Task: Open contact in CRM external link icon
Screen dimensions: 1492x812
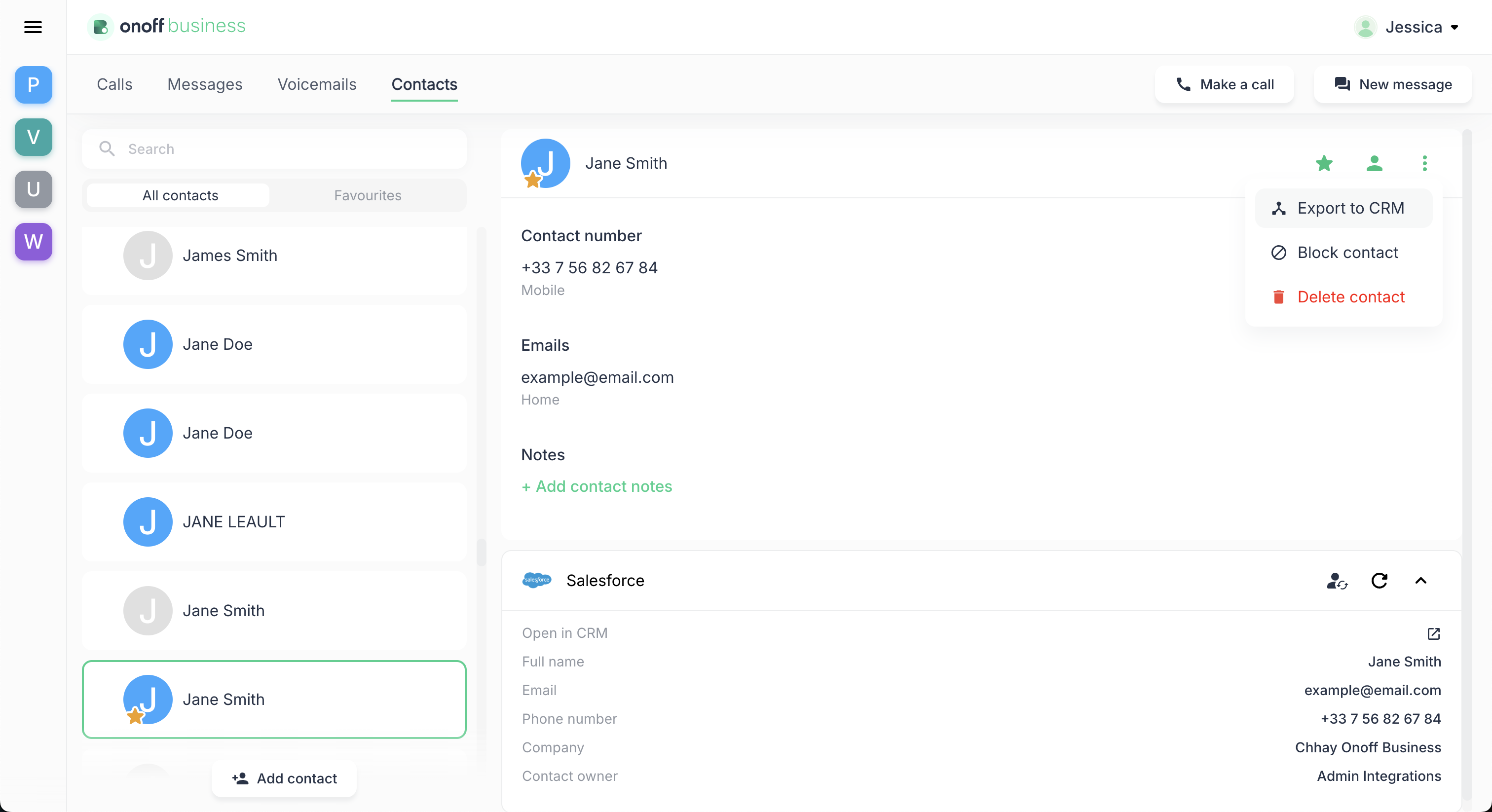Action: (1433, 633)
